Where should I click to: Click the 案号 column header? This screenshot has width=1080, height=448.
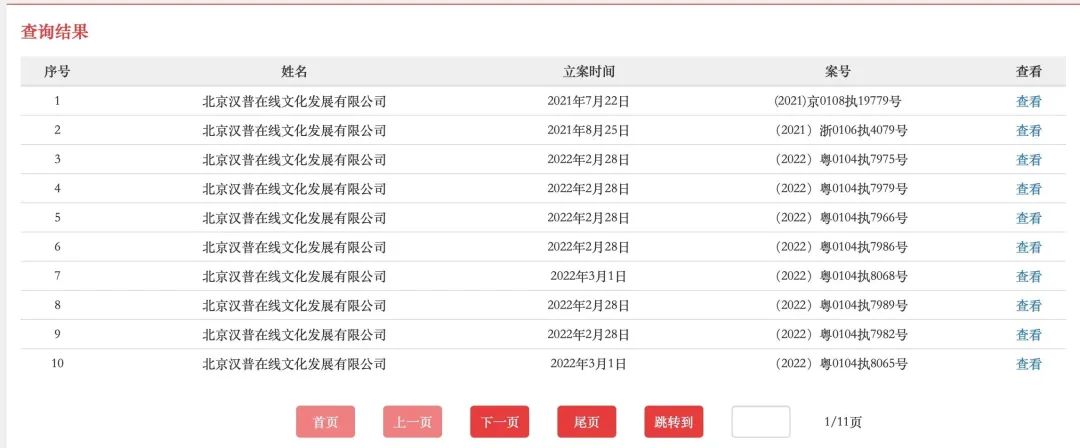point(838,72)
